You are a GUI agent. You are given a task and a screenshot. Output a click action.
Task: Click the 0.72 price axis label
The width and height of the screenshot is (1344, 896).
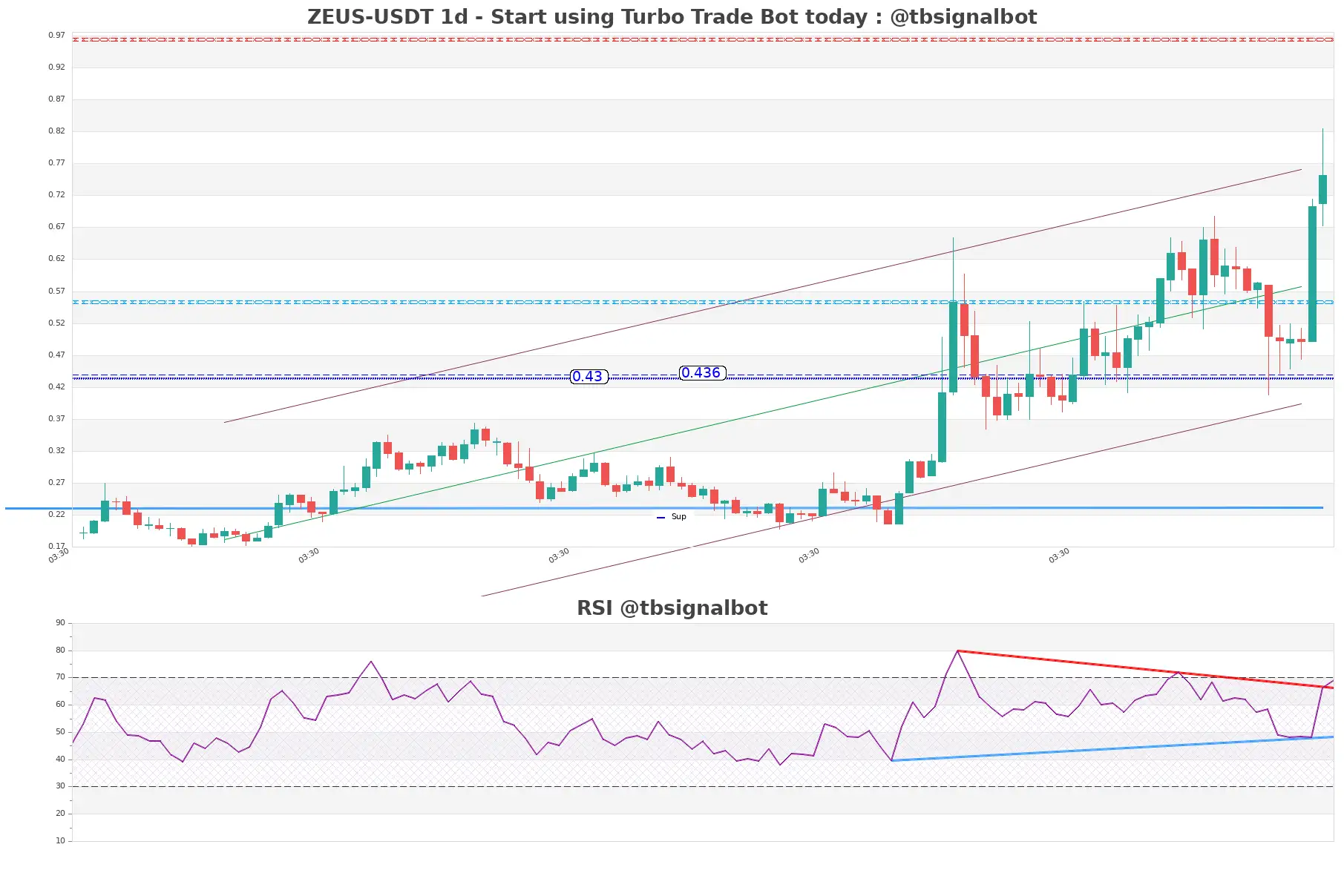pyautogui.click(x=56, y=195)
